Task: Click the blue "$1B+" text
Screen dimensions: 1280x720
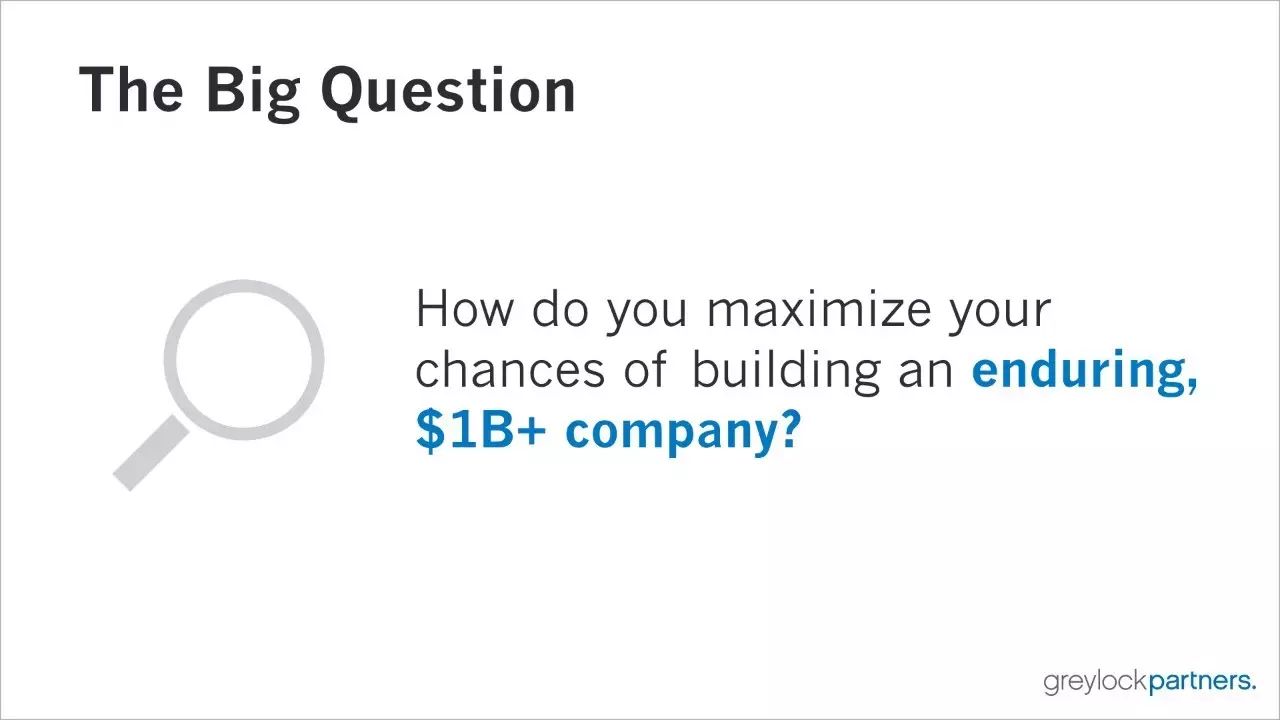Action: (480, 430)
